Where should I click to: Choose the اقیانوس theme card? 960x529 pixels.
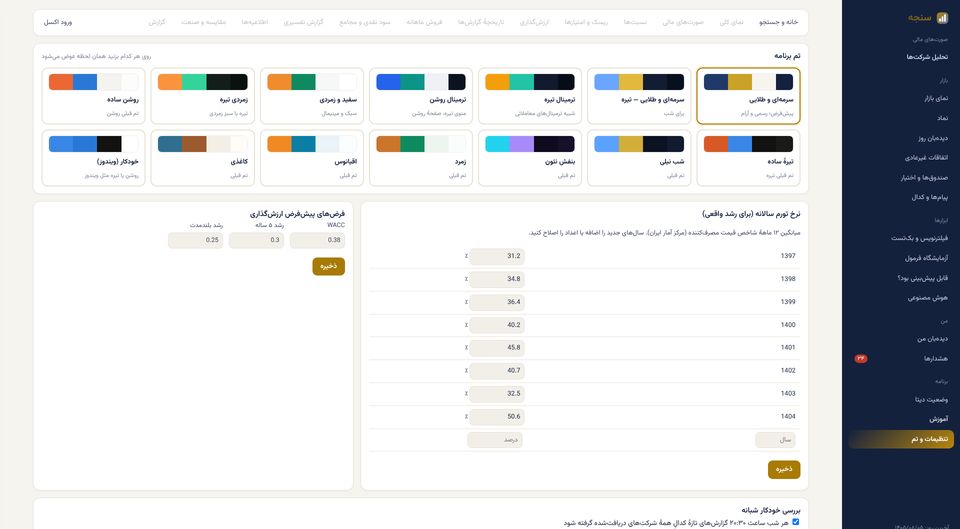(312, 158)
